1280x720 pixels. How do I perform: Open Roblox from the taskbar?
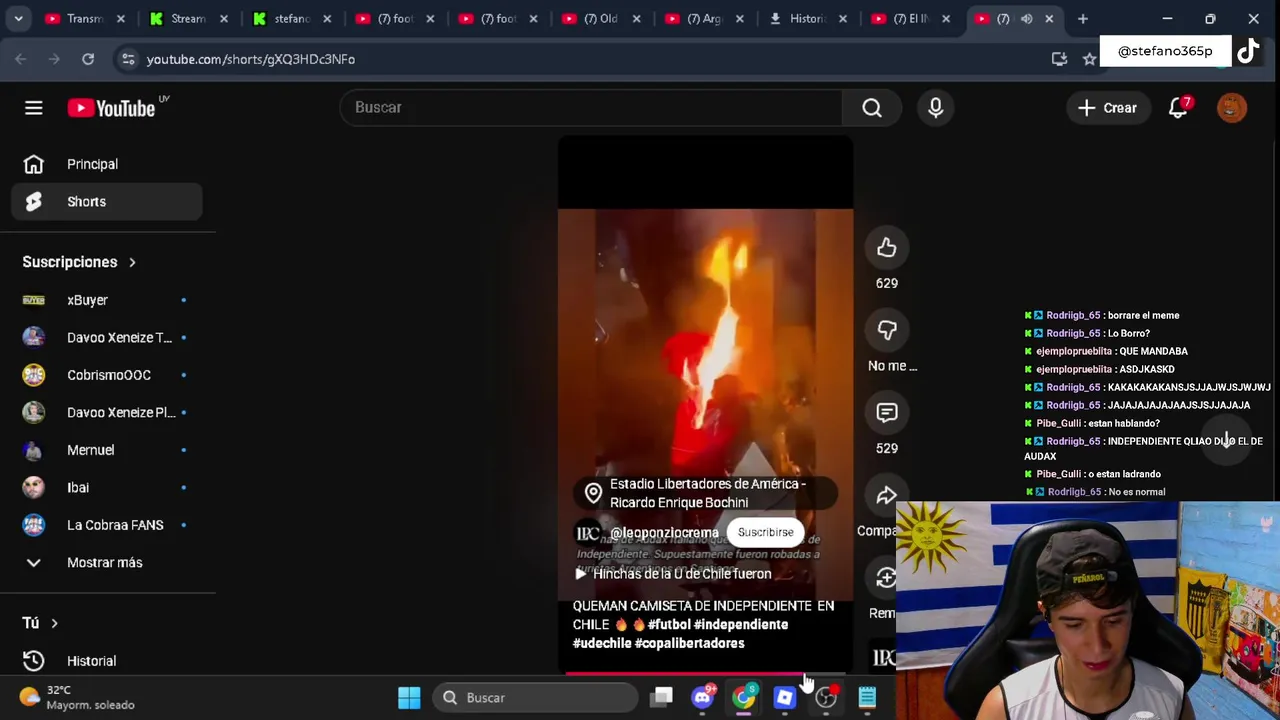(784, 697)
